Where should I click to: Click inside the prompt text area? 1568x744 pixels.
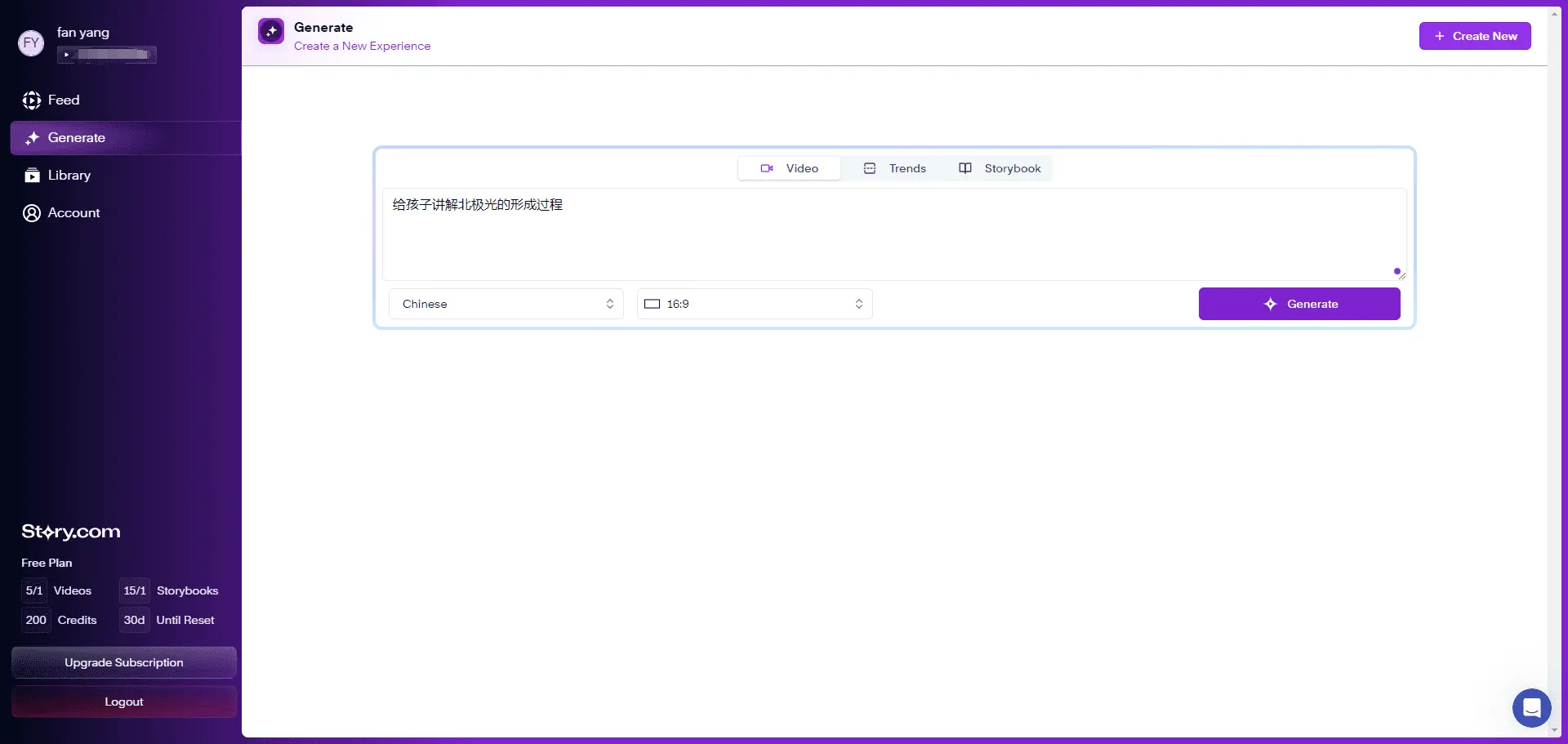point(893,235)
